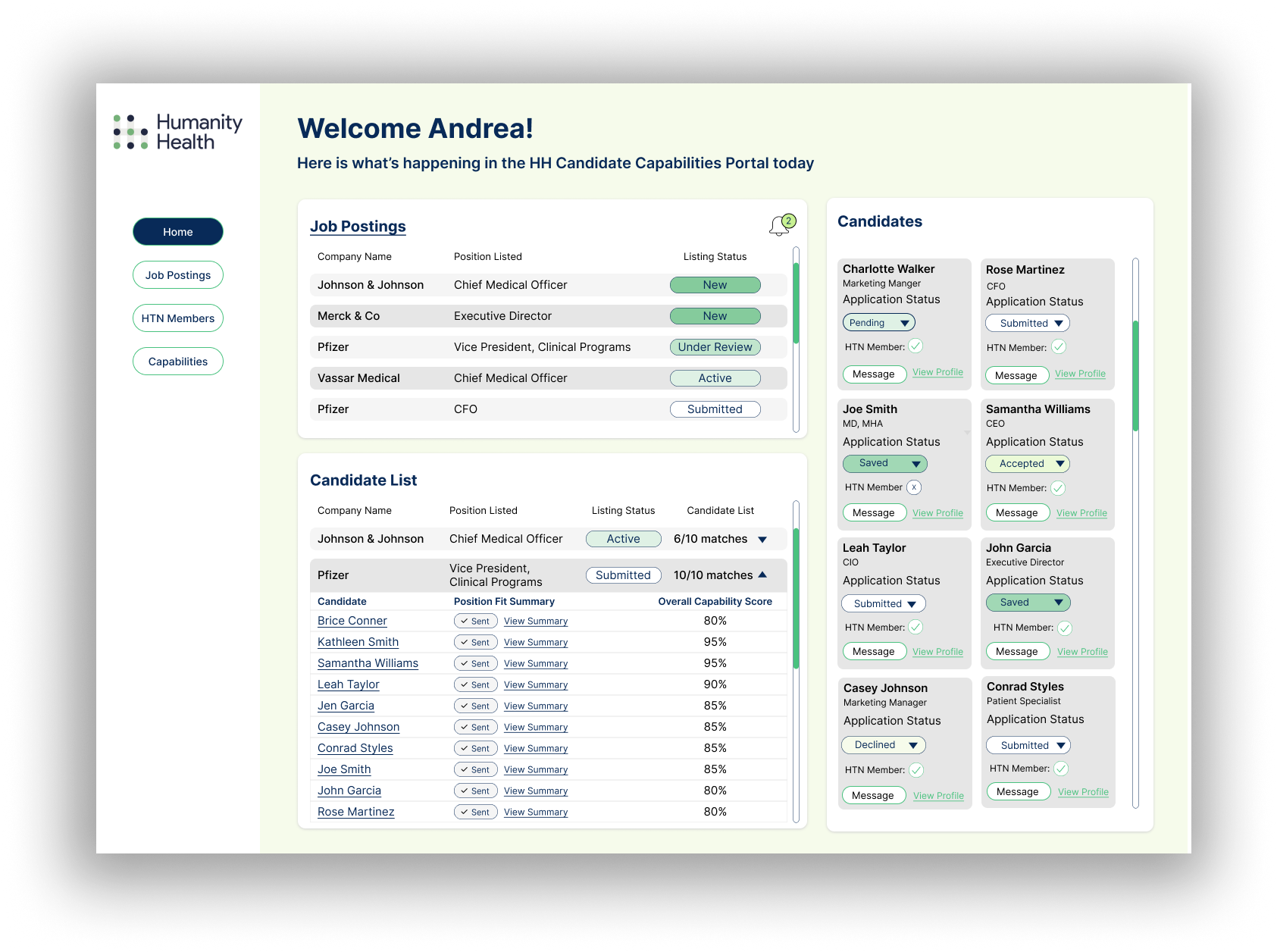Click New status for Johnson & Johnson posting
This screenshot has height=952, width=1277.
click(715, 285)
